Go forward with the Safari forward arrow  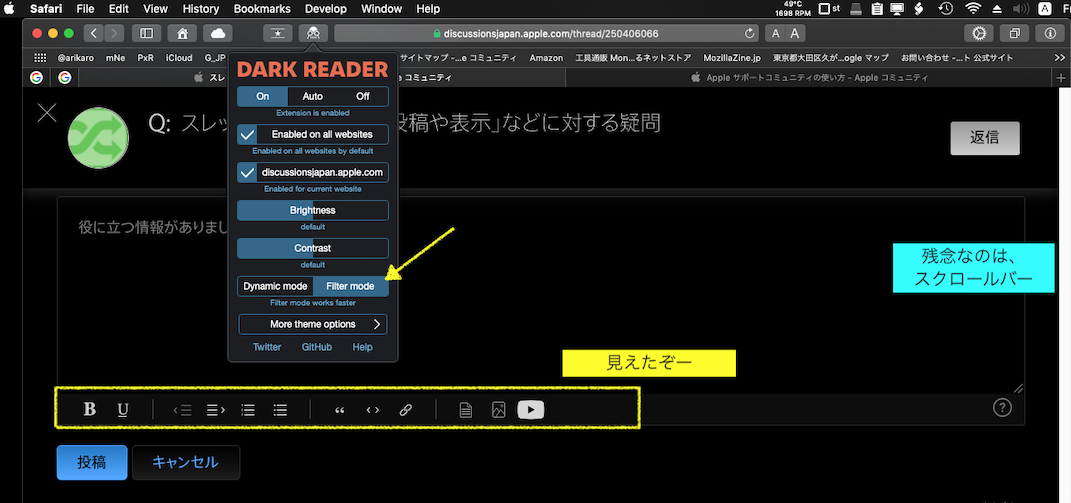pyautogui.click(x=114, y=33)
